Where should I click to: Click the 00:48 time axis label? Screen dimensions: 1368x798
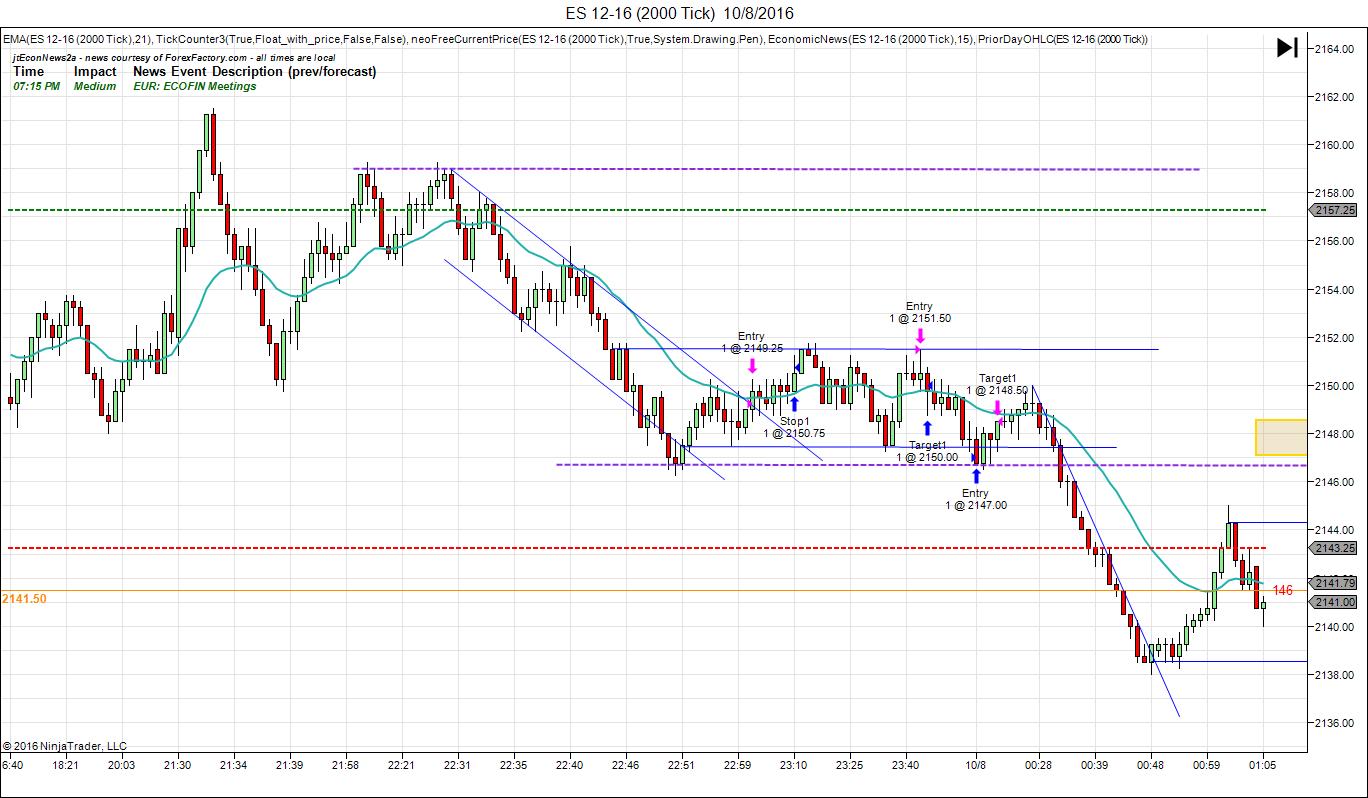click(1150, 765)
